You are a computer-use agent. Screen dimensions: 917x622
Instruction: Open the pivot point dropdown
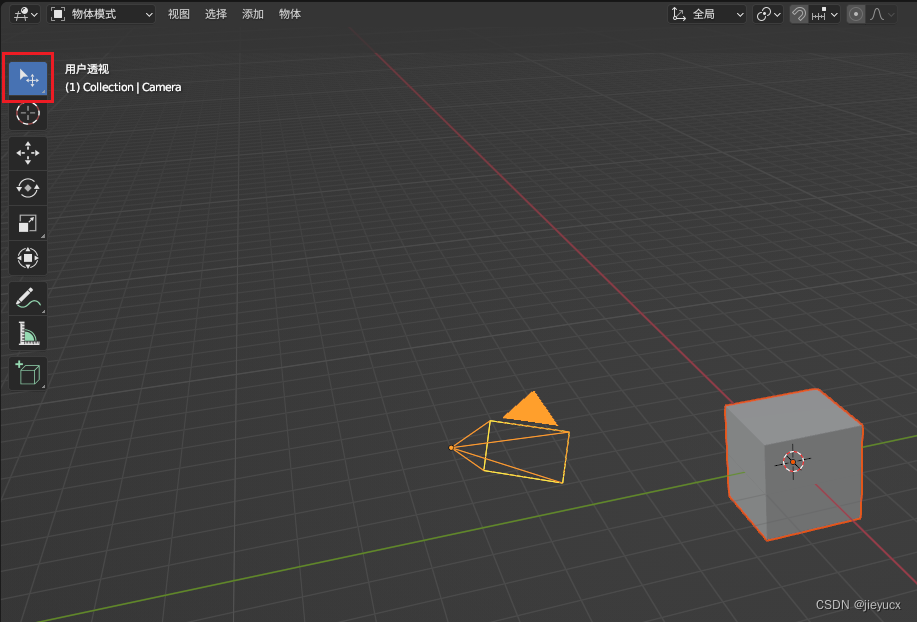click(x=768, y=14)
